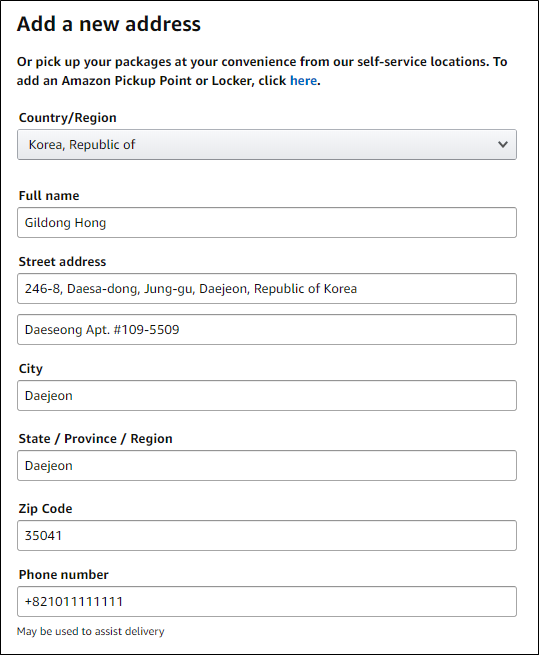Click the Phone number label

pos(64,575)
